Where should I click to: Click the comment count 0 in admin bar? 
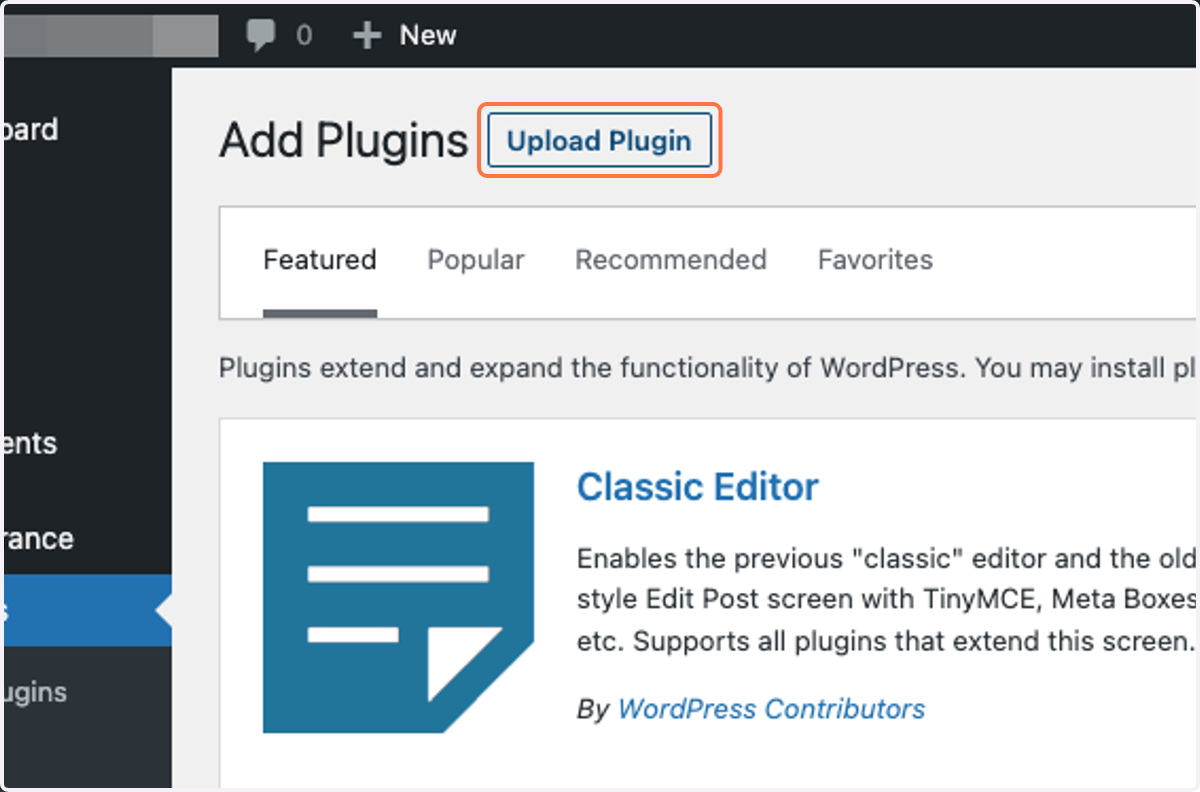(x=304, y=36)
